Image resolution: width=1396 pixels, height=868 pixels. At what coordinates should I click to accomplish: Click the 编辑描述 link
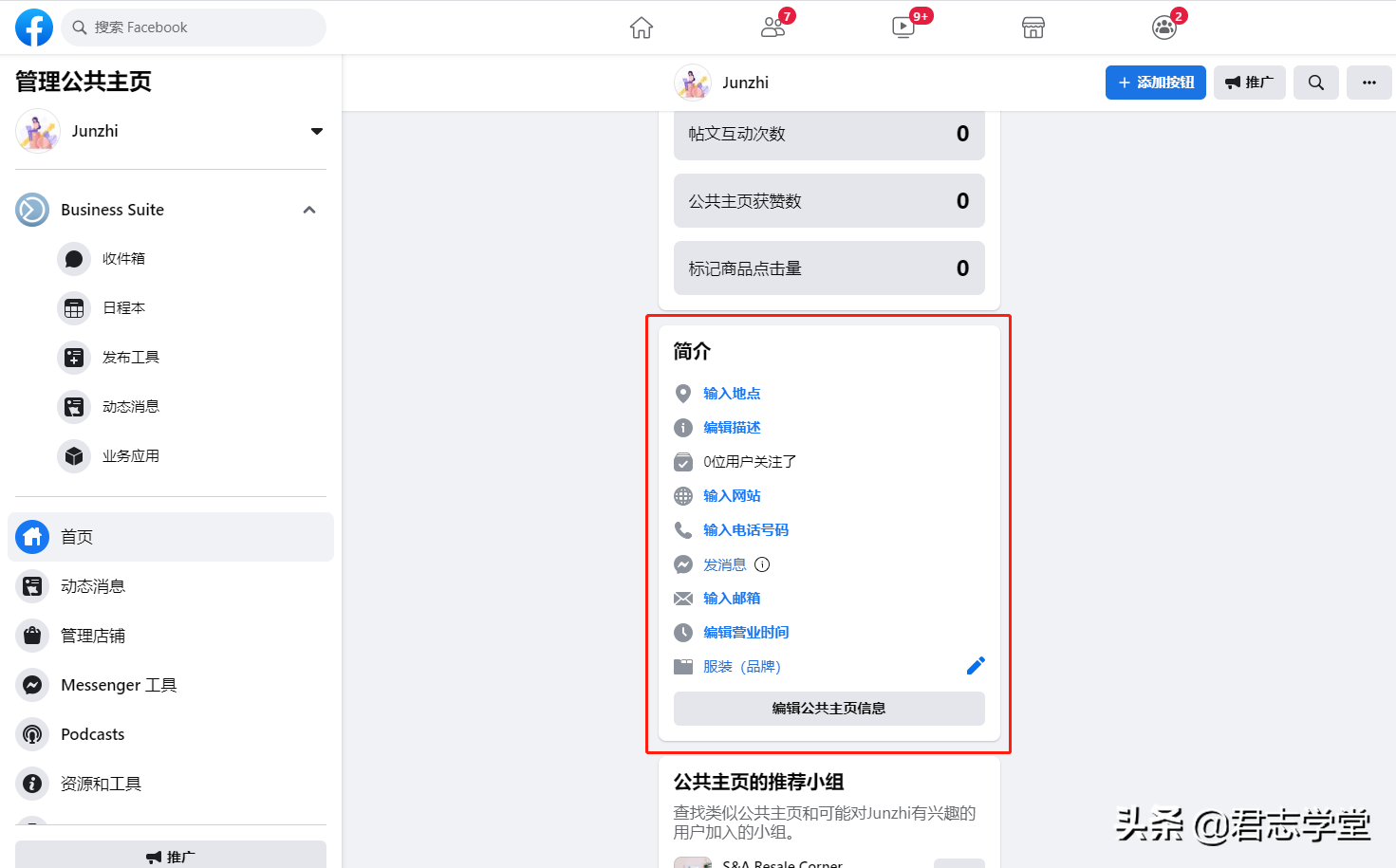tap(732, 428)
